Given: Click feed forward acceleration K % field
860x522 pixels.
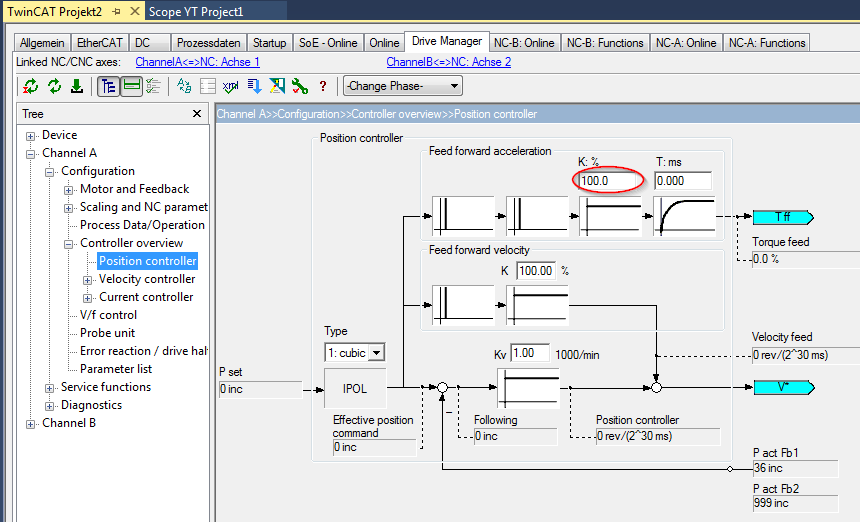Looking at the screenshot, I should (x=608, y=180).
